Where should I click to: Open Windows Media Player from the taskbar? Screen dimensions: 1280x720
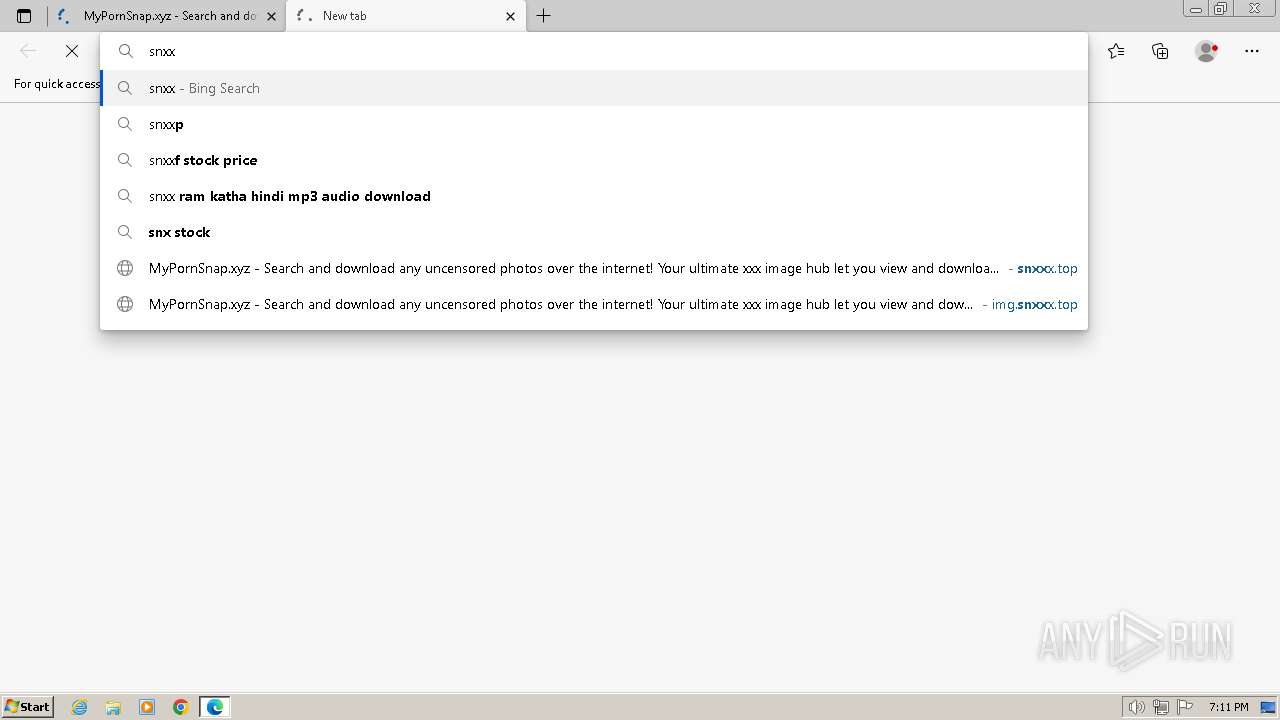[x=147, y=707]
